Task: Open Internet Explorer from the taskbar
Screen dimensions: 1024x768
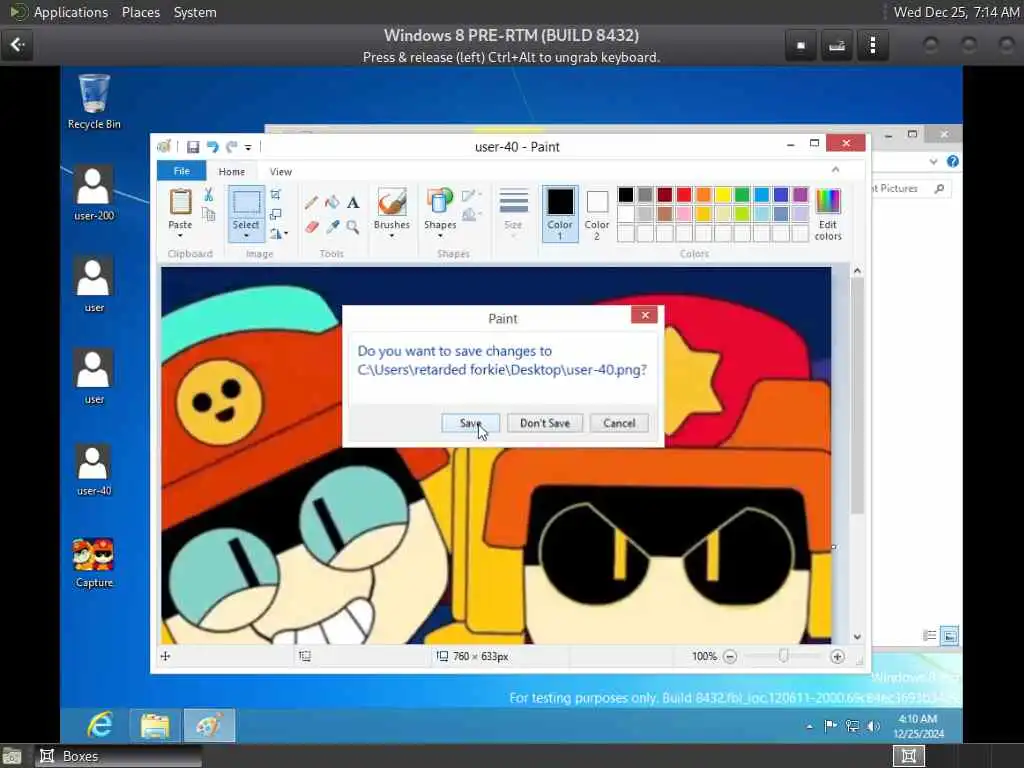Action: tap(100, 725)
